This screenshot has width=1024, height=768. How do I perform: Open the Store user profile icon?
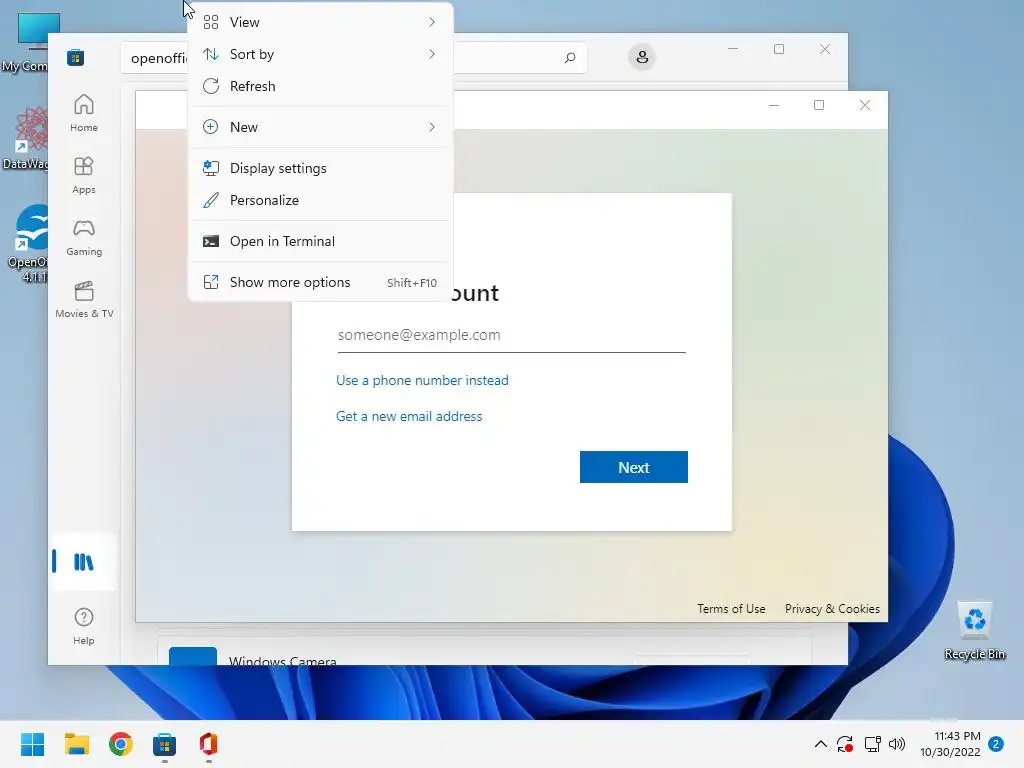(x=642, y=57)
